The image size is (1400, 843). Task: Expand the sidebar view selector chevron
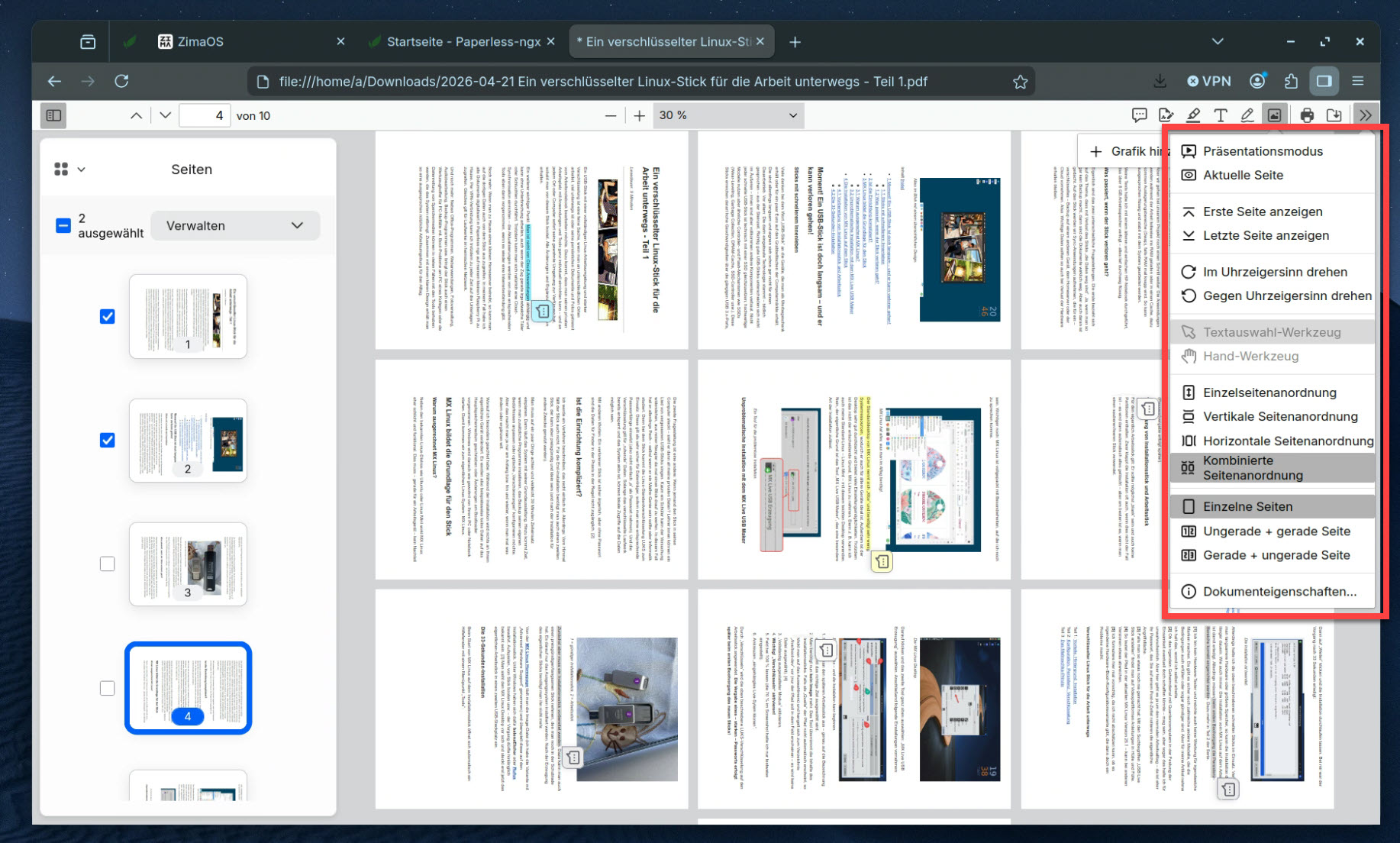(x=81, y=170)
